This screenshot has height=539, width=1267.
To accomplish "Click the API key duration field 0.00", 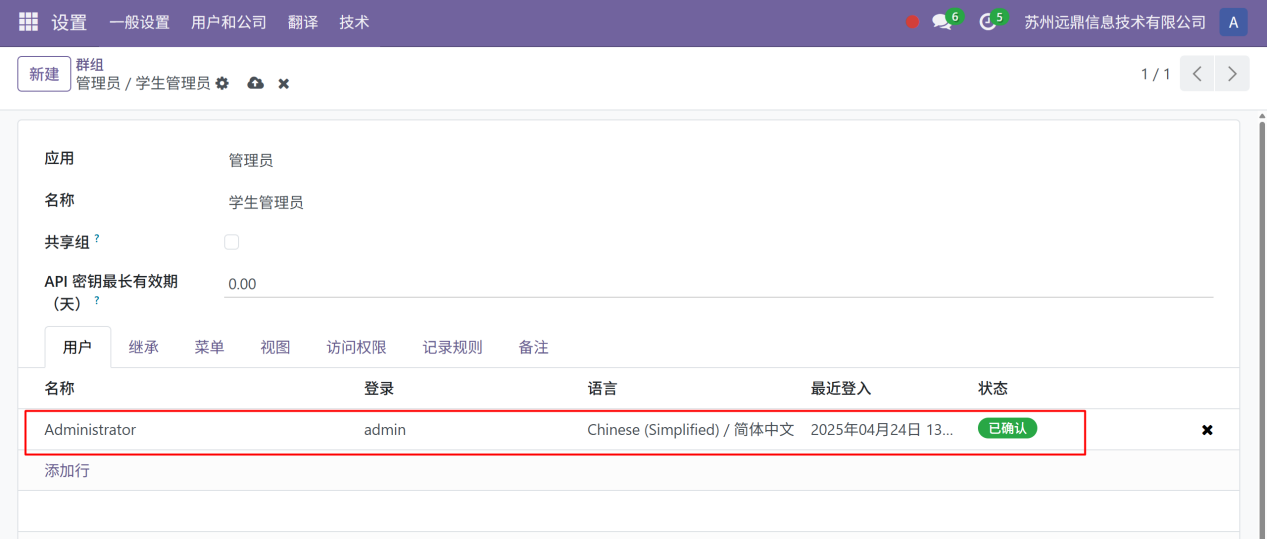I will [x=718, y=284].
